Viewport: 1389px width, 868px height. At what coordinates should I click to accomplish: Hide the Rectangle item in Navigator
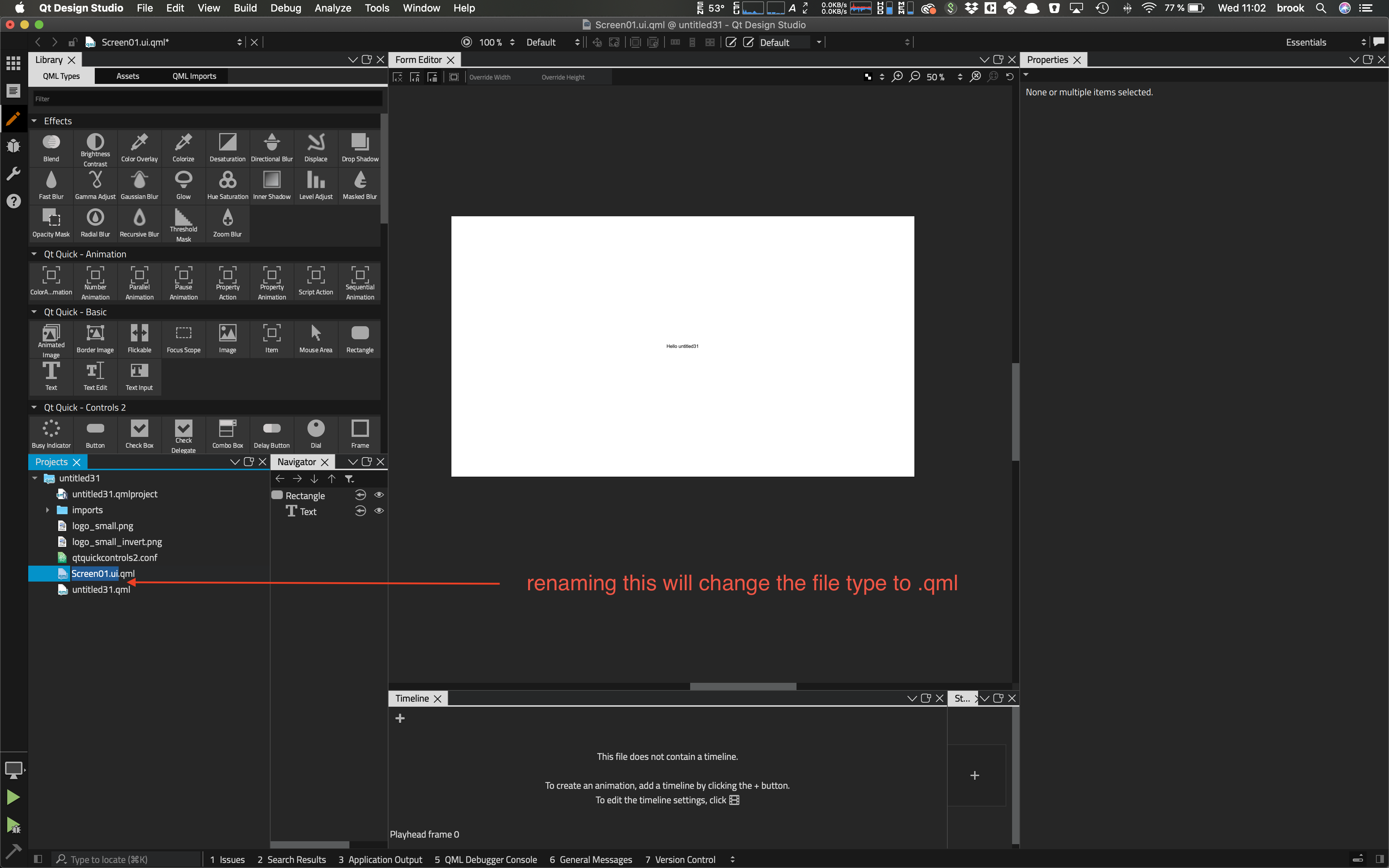tap(379, 495)
